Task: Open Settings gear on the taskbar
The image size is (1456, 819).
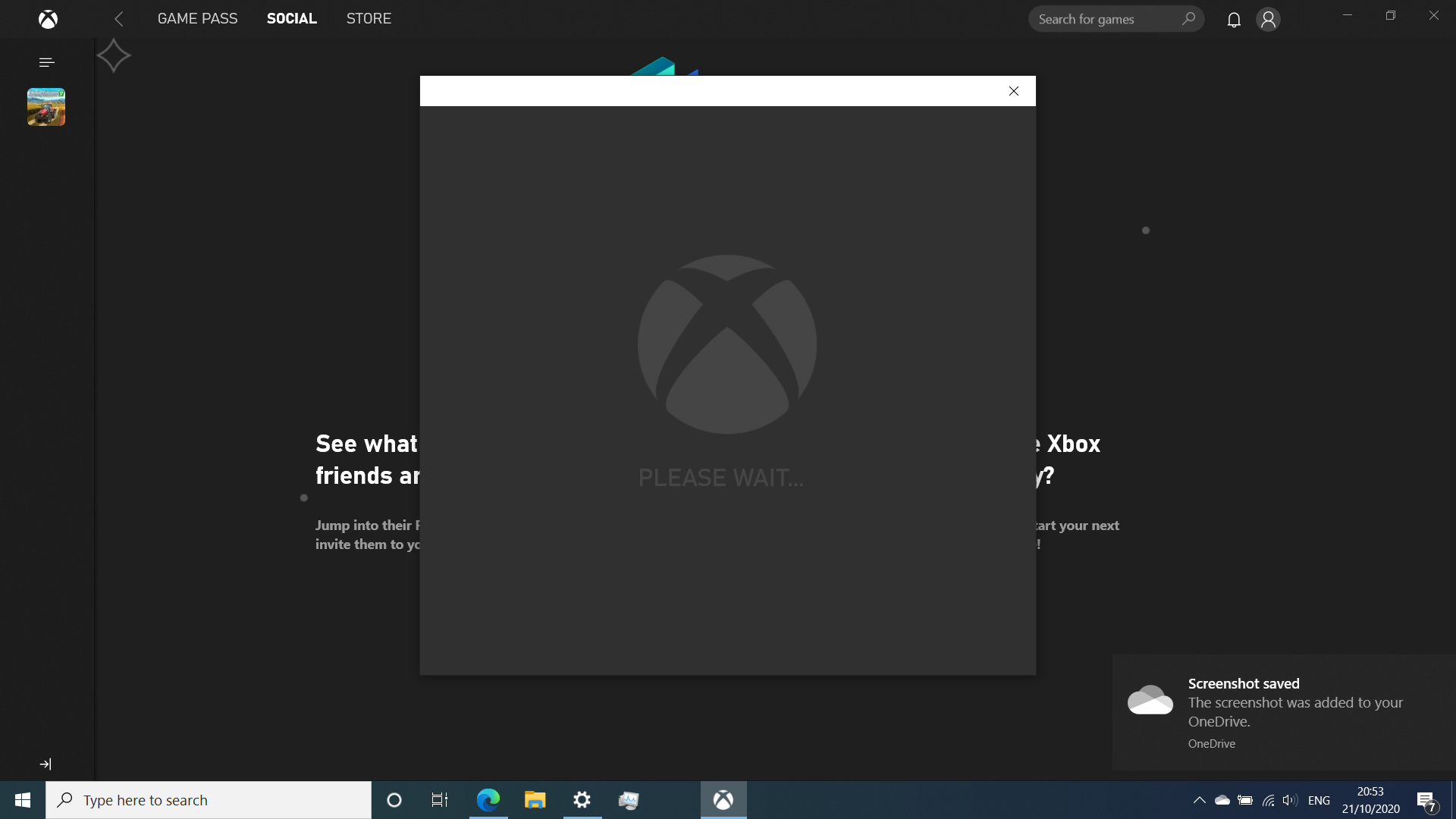Action: pos(582,800)
